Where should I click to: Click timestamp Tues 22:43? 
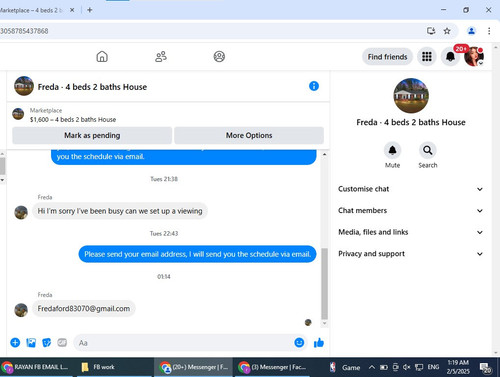[x=164, y=234]
